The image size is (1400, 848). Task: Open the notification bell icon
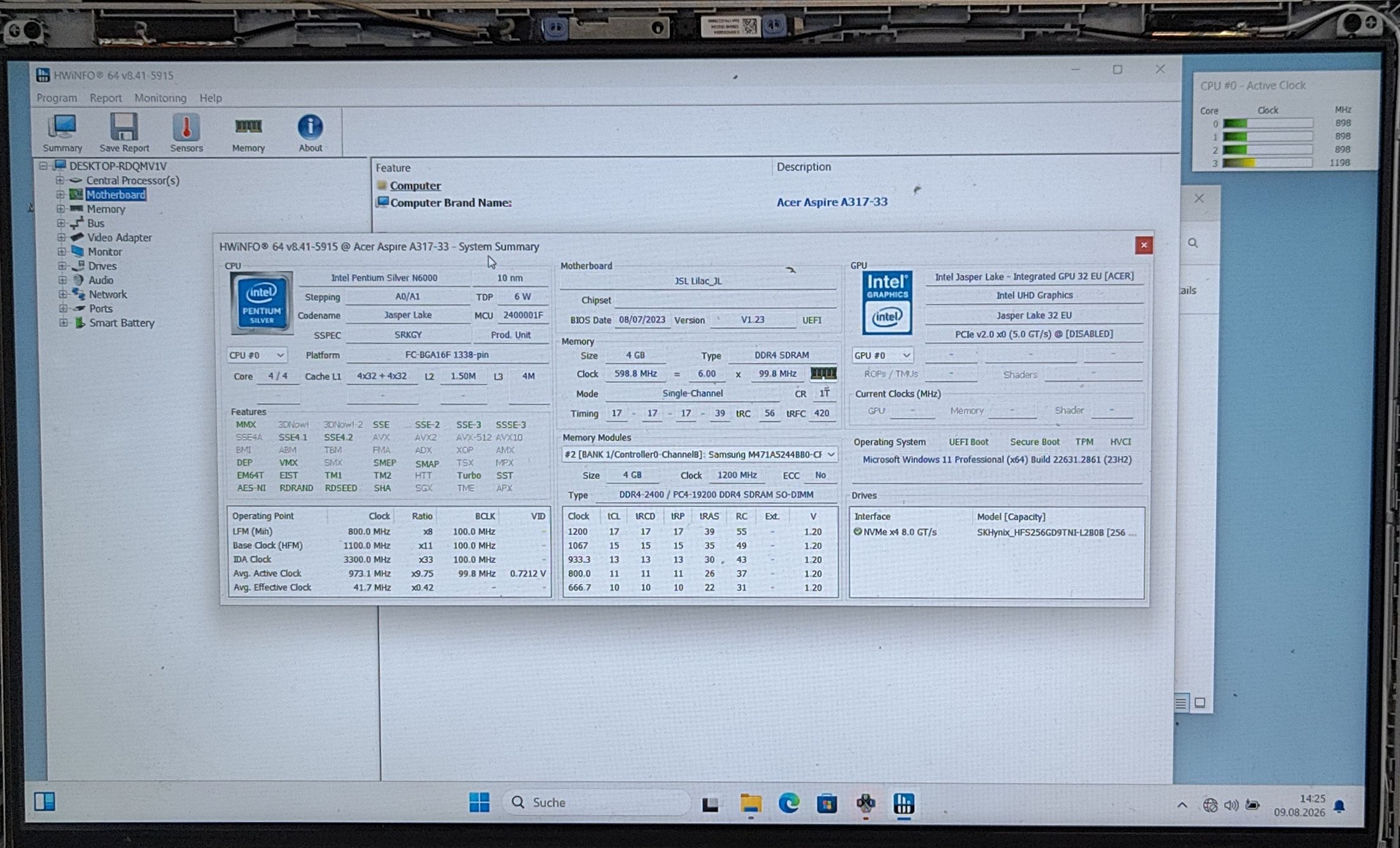tap(1340, 806)
